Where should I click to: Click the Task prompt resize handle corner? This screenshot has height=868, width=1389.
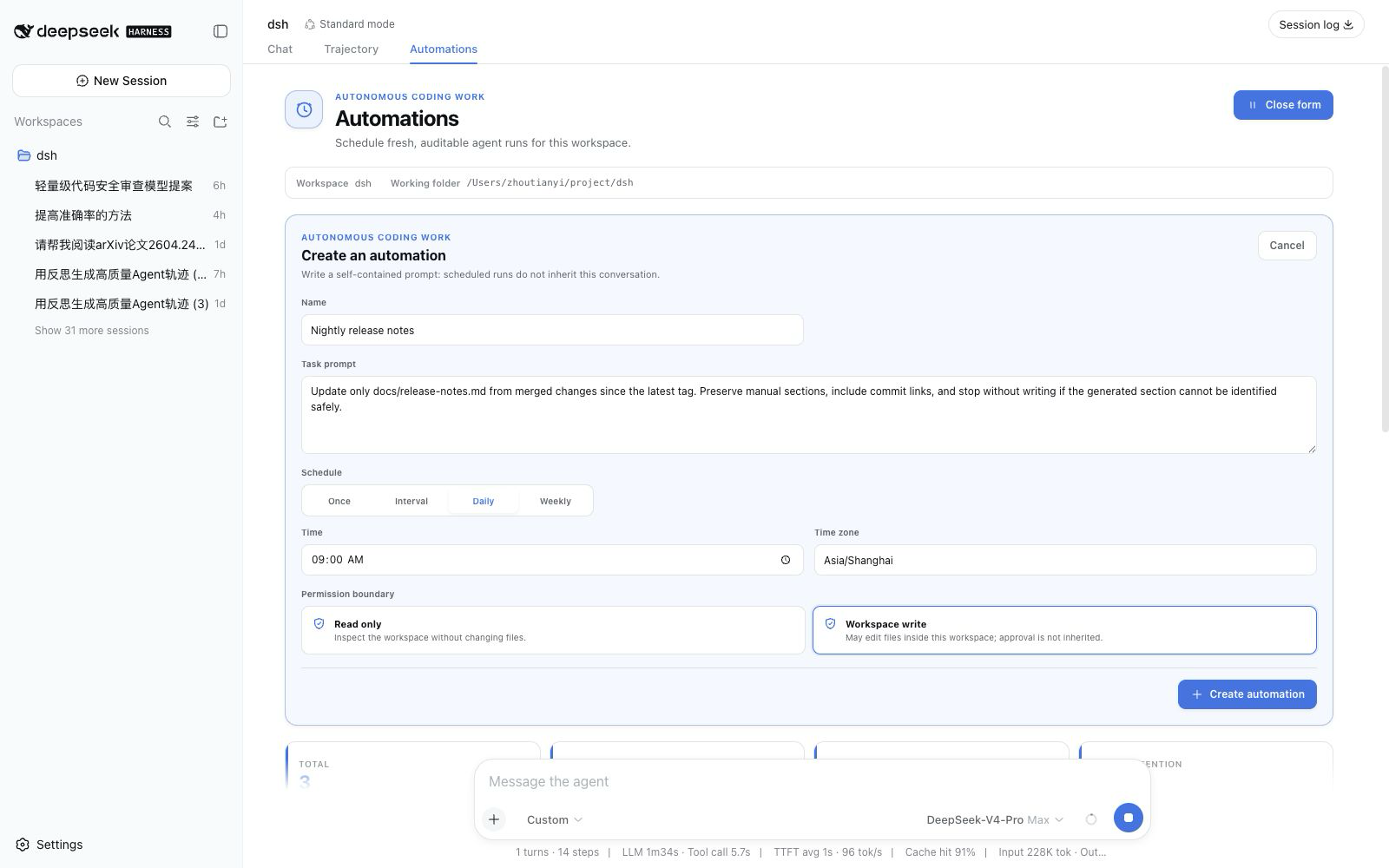click(x=1311, y=448)
